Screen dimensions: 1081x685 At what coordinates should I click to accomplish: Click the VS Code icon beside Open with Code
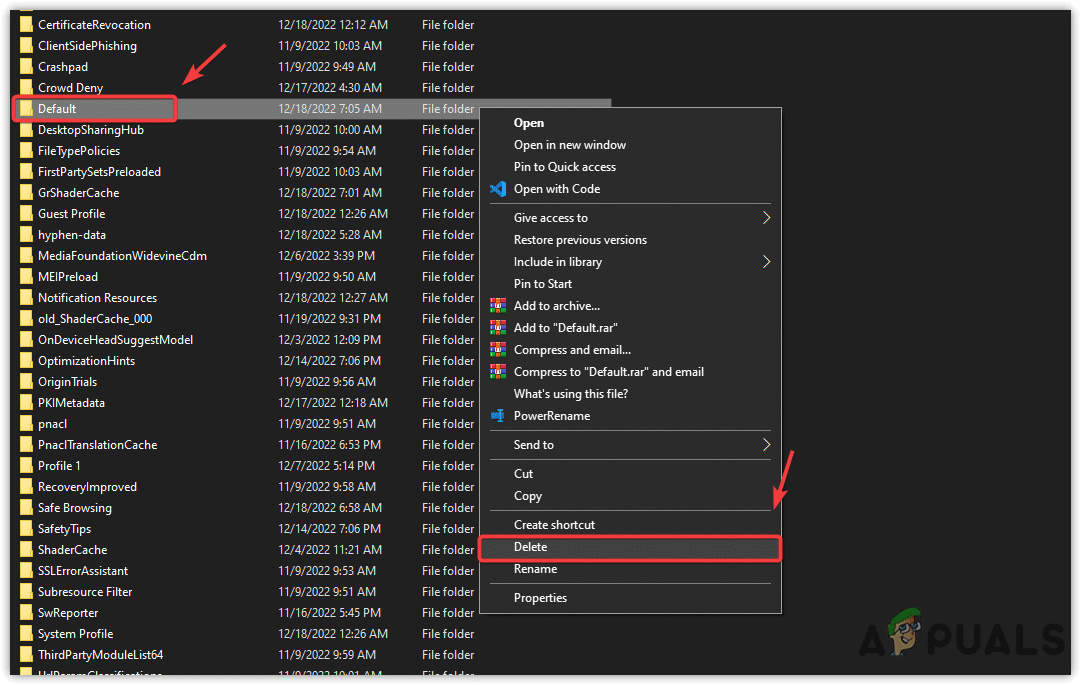(498, 189)
